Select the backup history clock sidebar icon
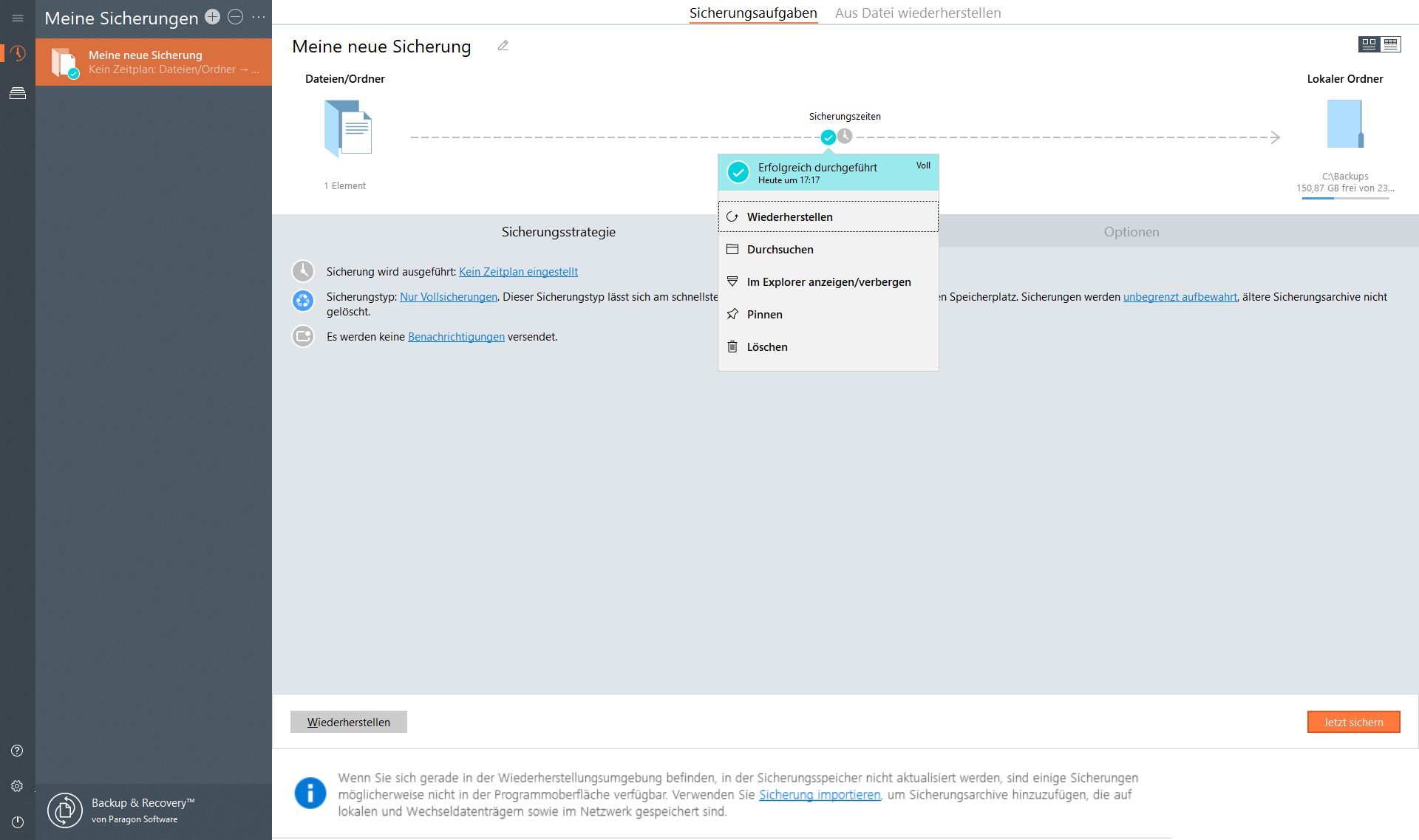 [18, 53]
